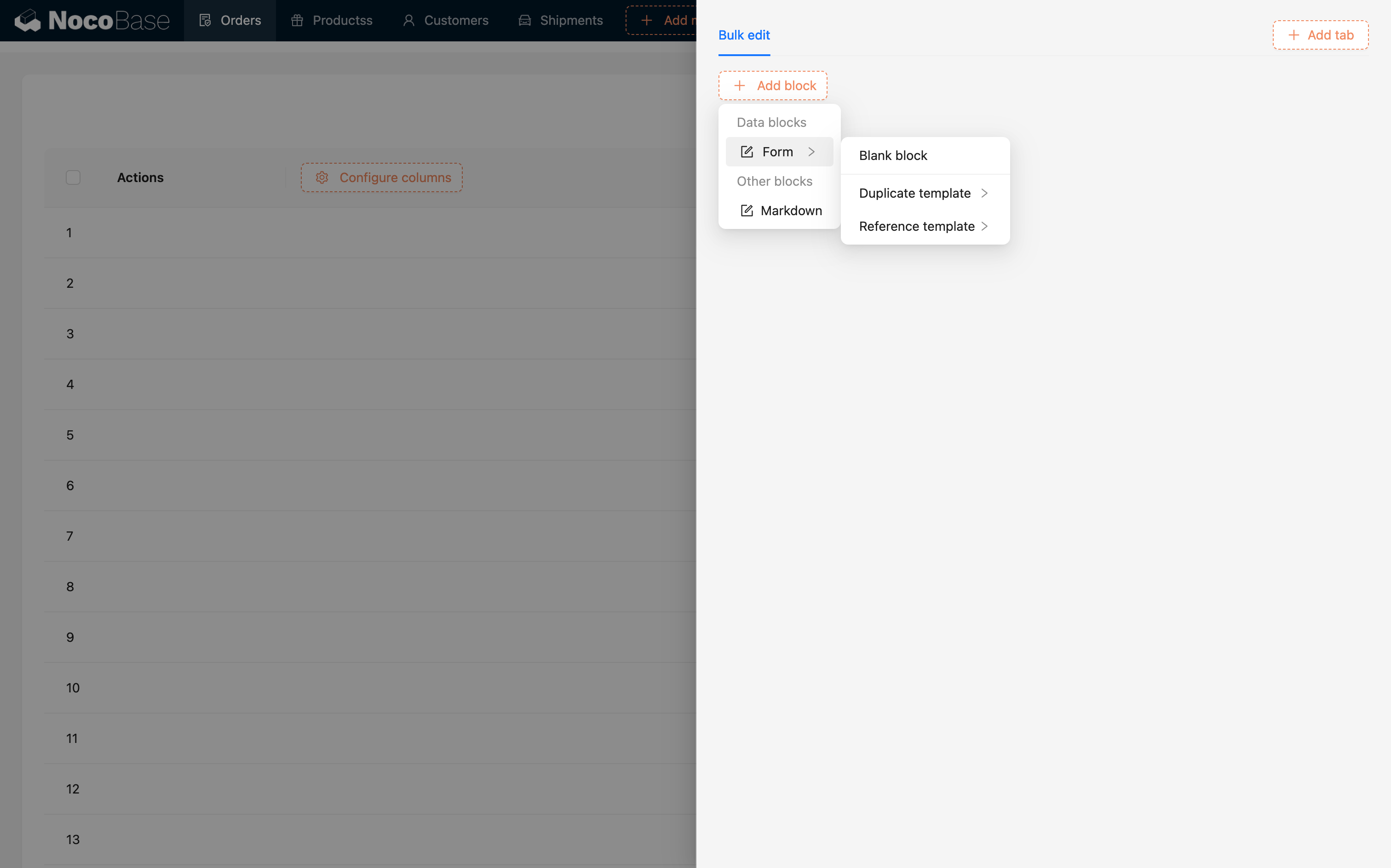
Task: Click the plus icon in Add tab
Action: [x=1293, y=35]
